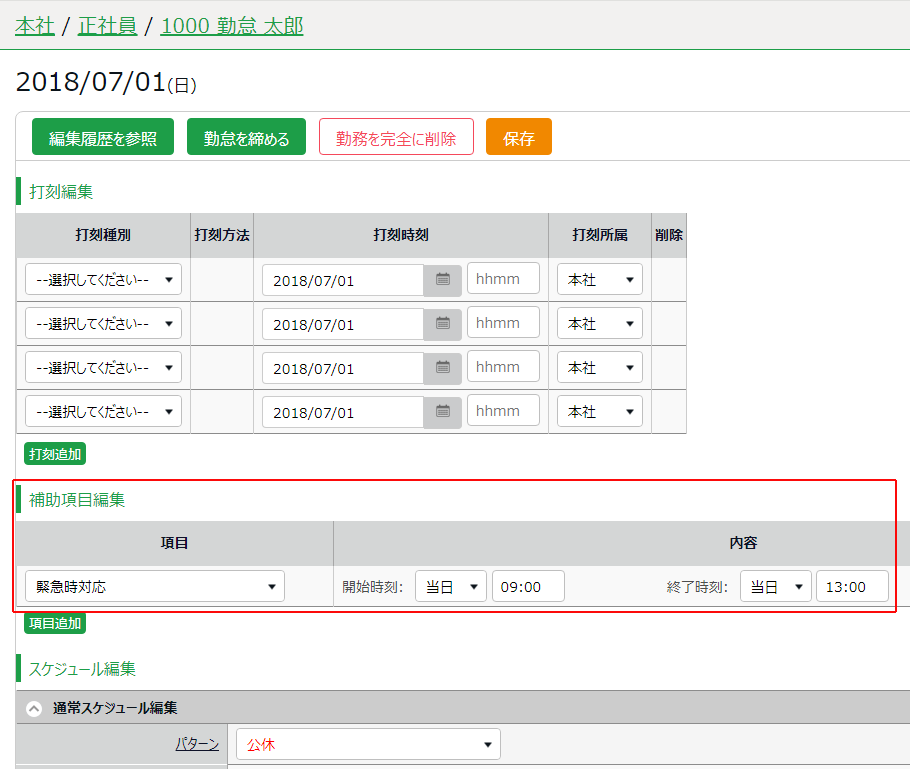Click 項目追加 button
The height and width of the screenshot is (769, 910).
[x=55, y=623]
